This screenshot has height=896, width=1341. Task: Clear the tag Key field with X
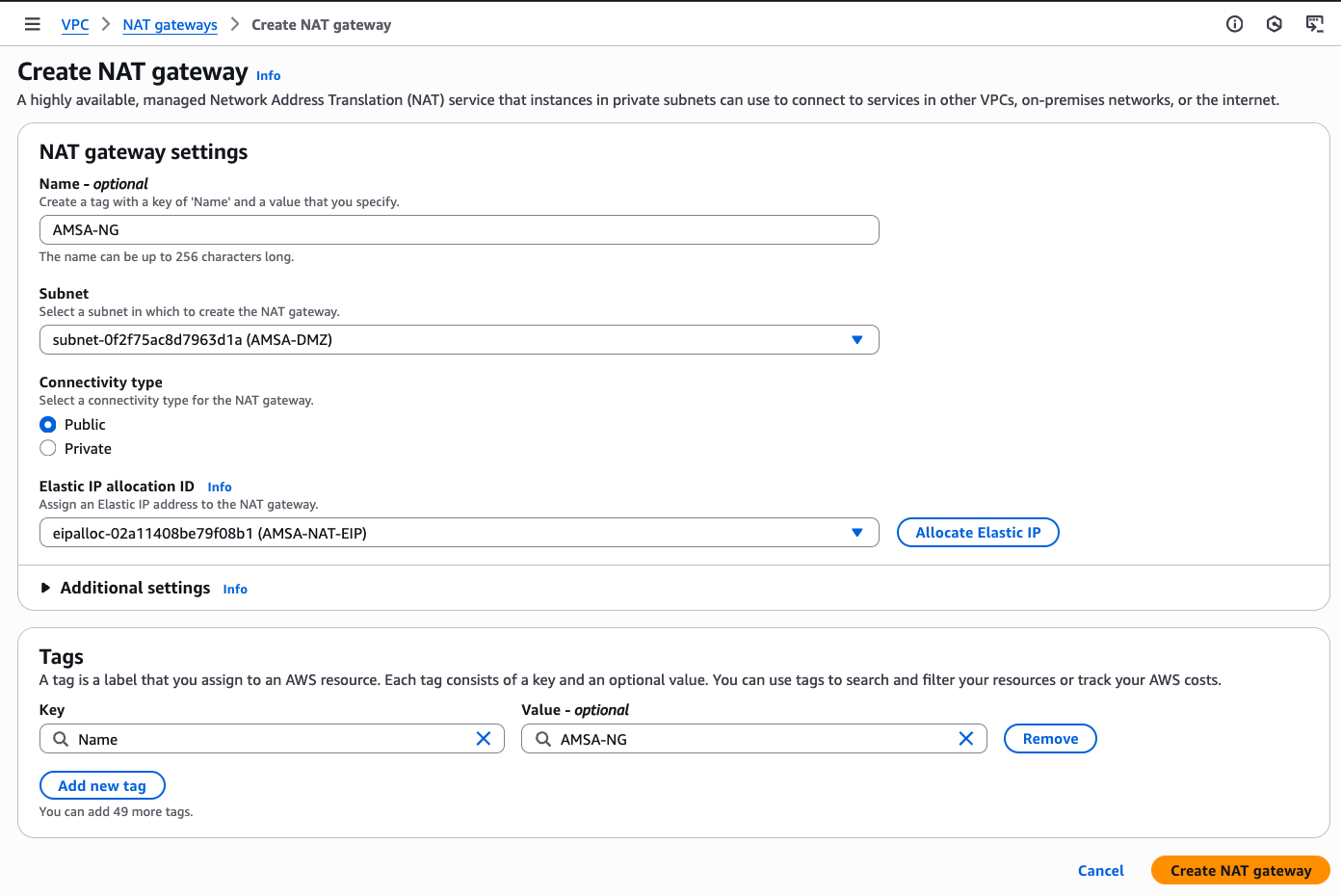pyautogui.click(x=484, y=739)
